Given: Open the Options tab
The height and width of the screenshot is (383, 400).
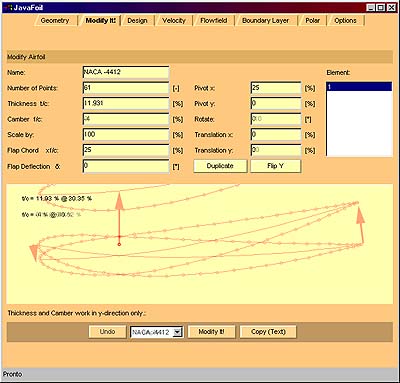Looking at the screenshot, I should (345, 20).
